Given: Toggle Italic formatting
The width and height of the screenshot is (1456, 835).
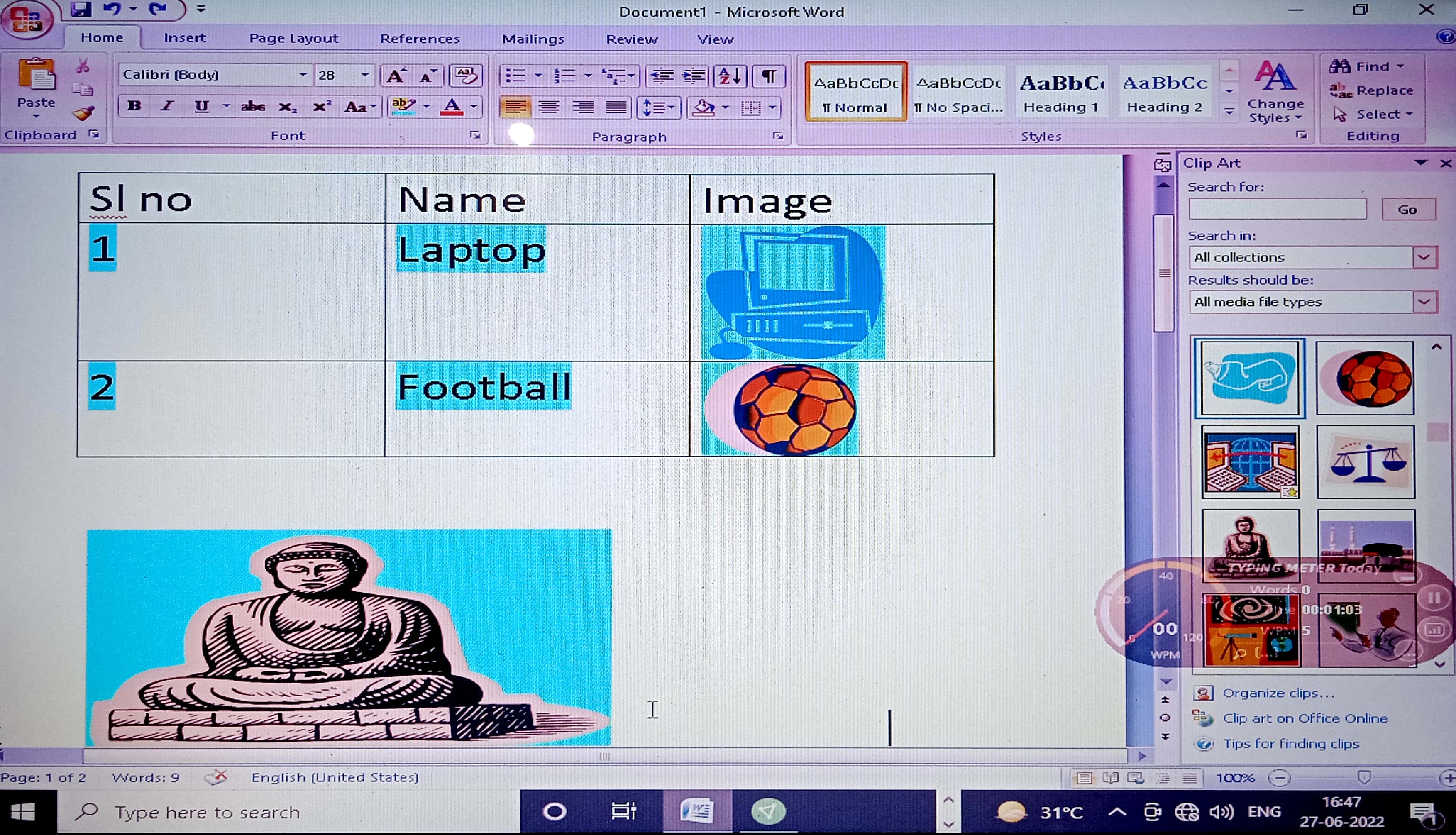Looking at the screenshot, I should [x=167, y=107].
